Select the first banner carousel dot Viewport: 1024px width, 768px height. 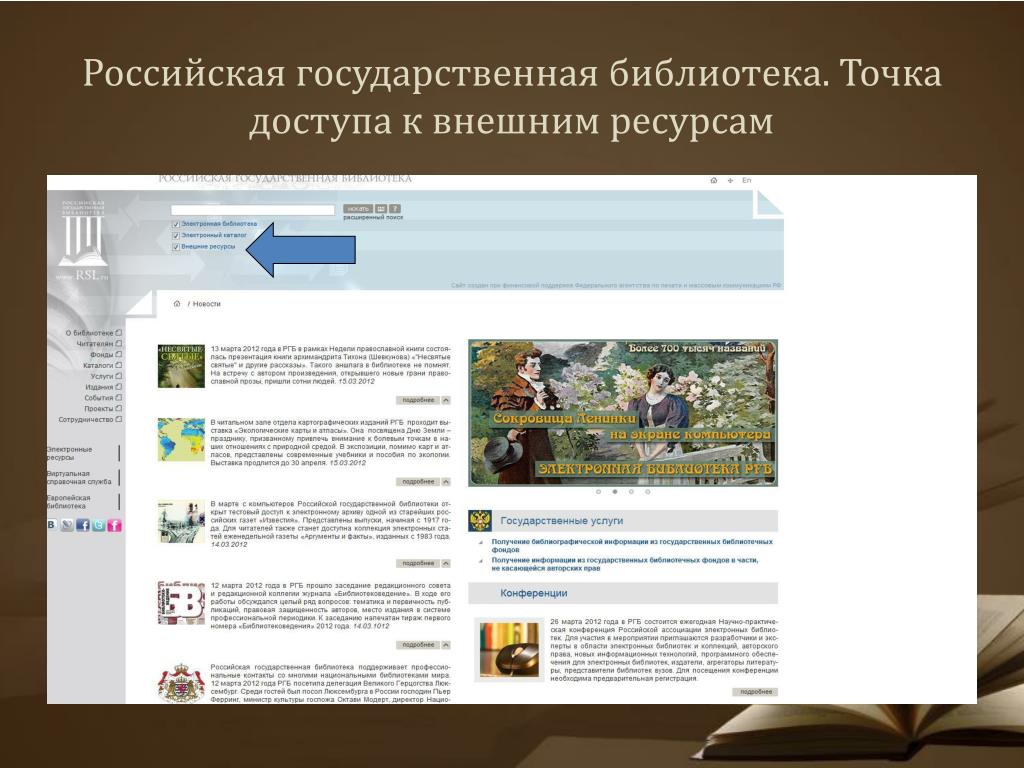598,492
